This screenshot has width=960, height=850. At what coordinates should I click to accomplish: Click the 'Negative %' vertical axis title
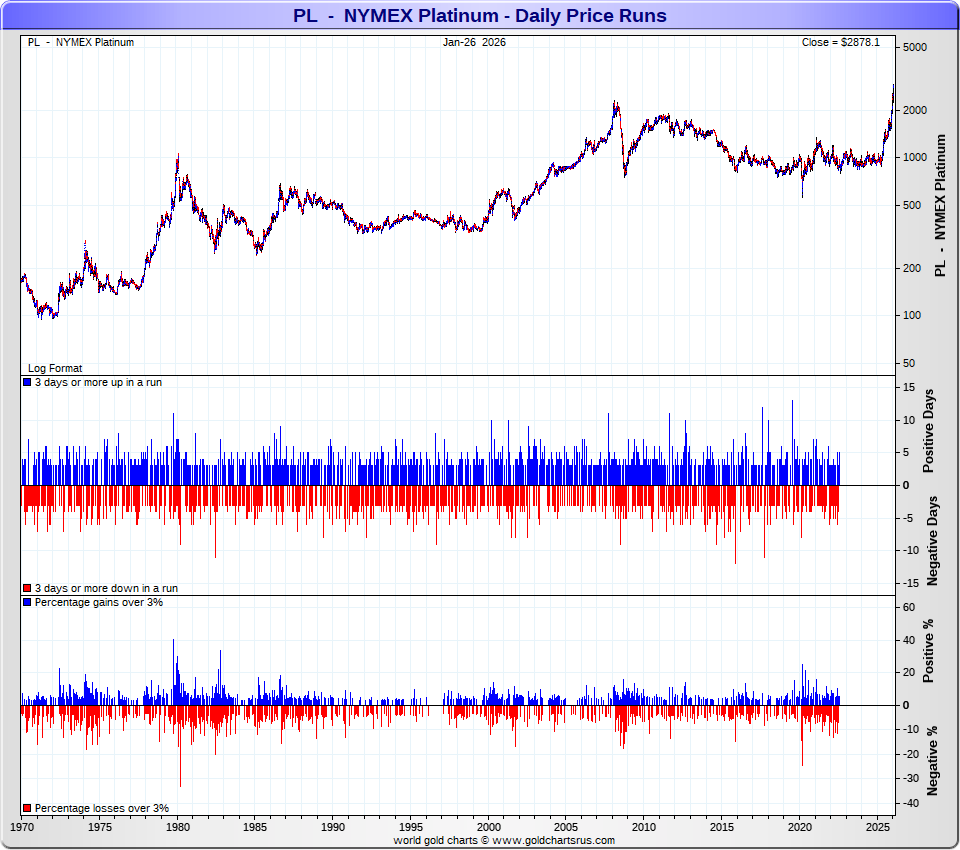pos(932,761)
